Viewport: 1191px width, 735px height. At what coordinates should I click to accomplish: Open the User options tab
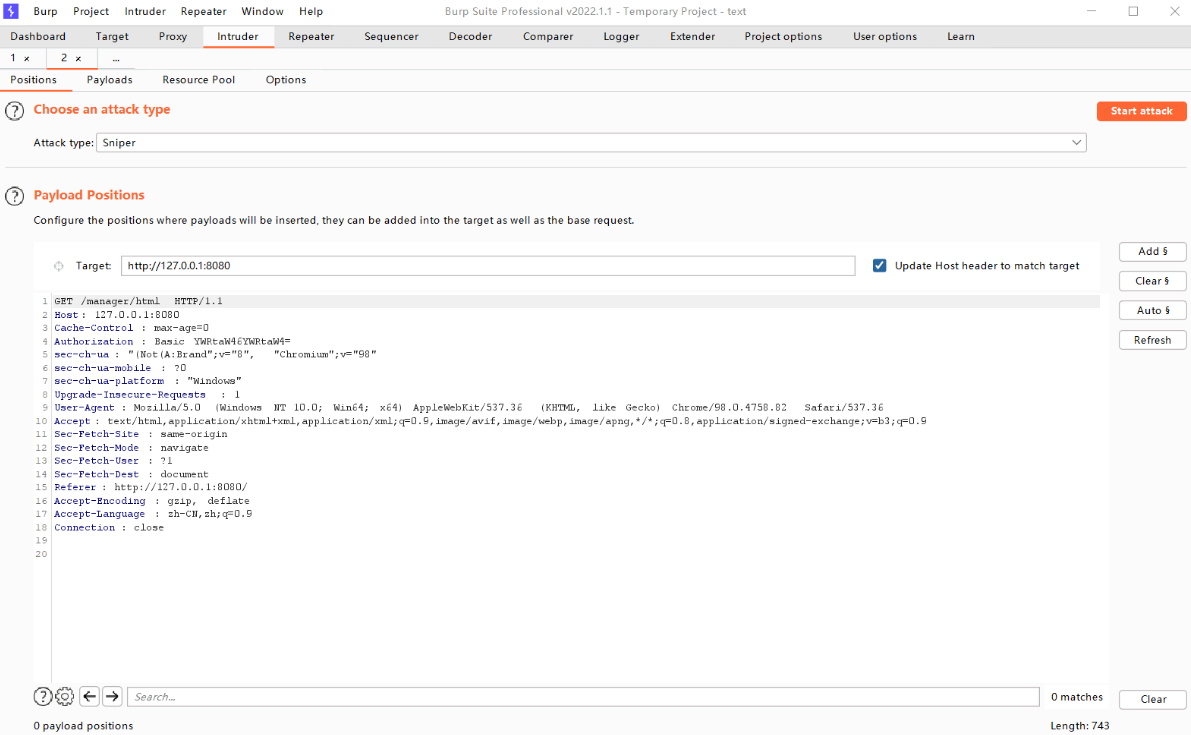coord(885,36)
